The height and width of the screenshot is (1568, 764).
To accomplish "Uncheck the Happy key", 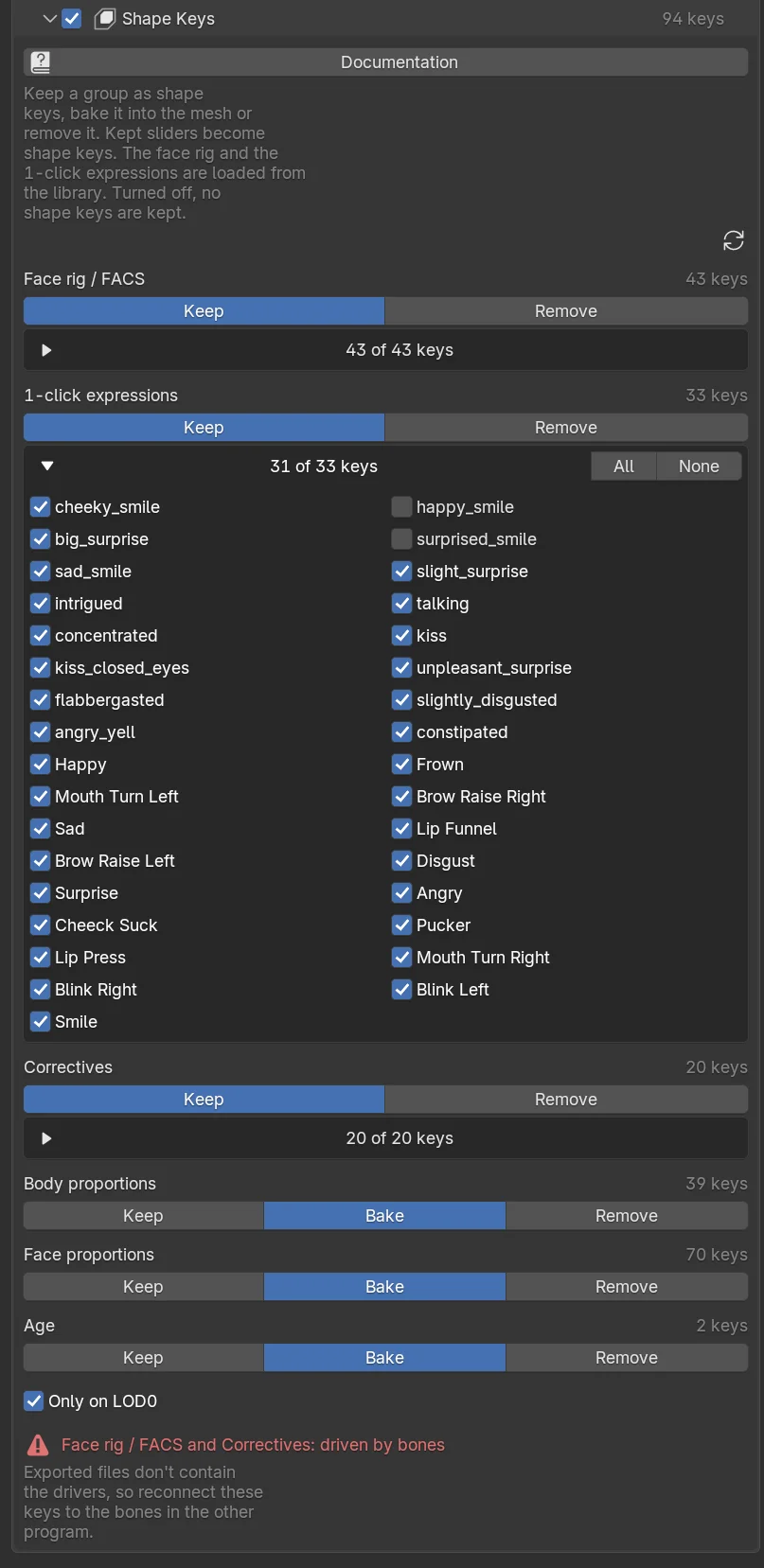I will pyautogui.click(x=40, y=765).
